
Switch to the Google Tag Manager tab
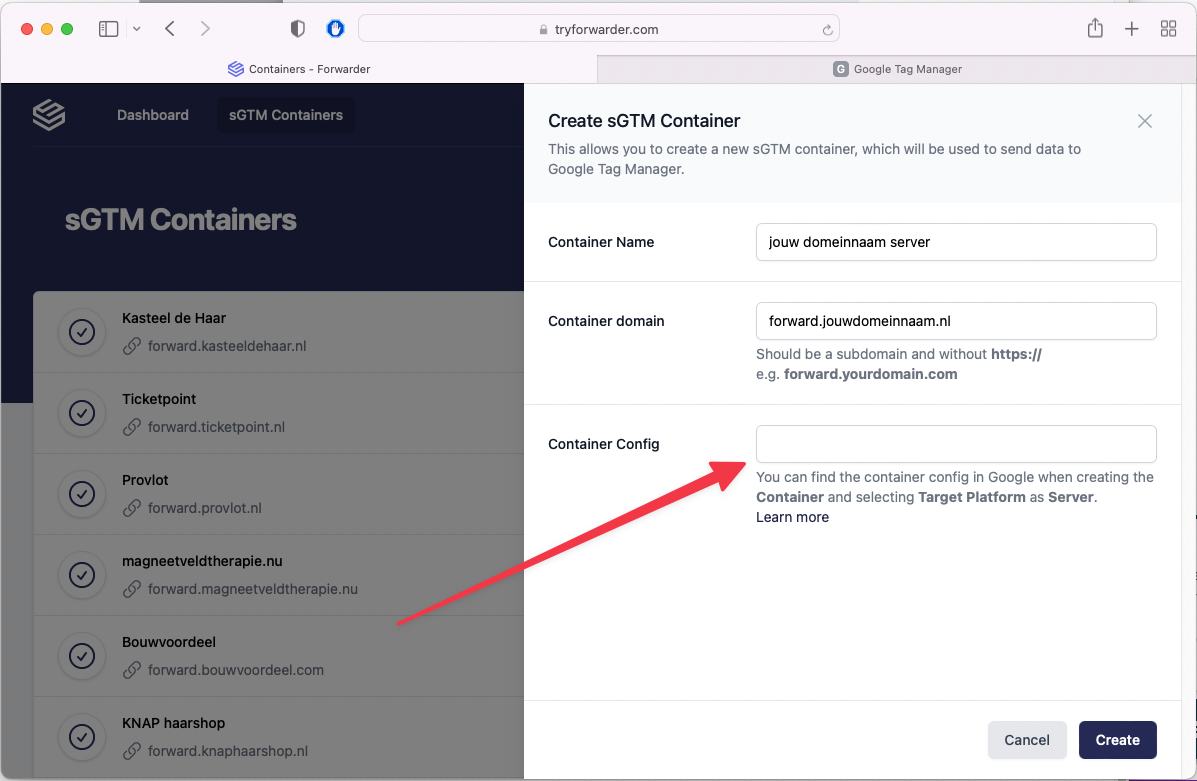click(x=897, y=69)
